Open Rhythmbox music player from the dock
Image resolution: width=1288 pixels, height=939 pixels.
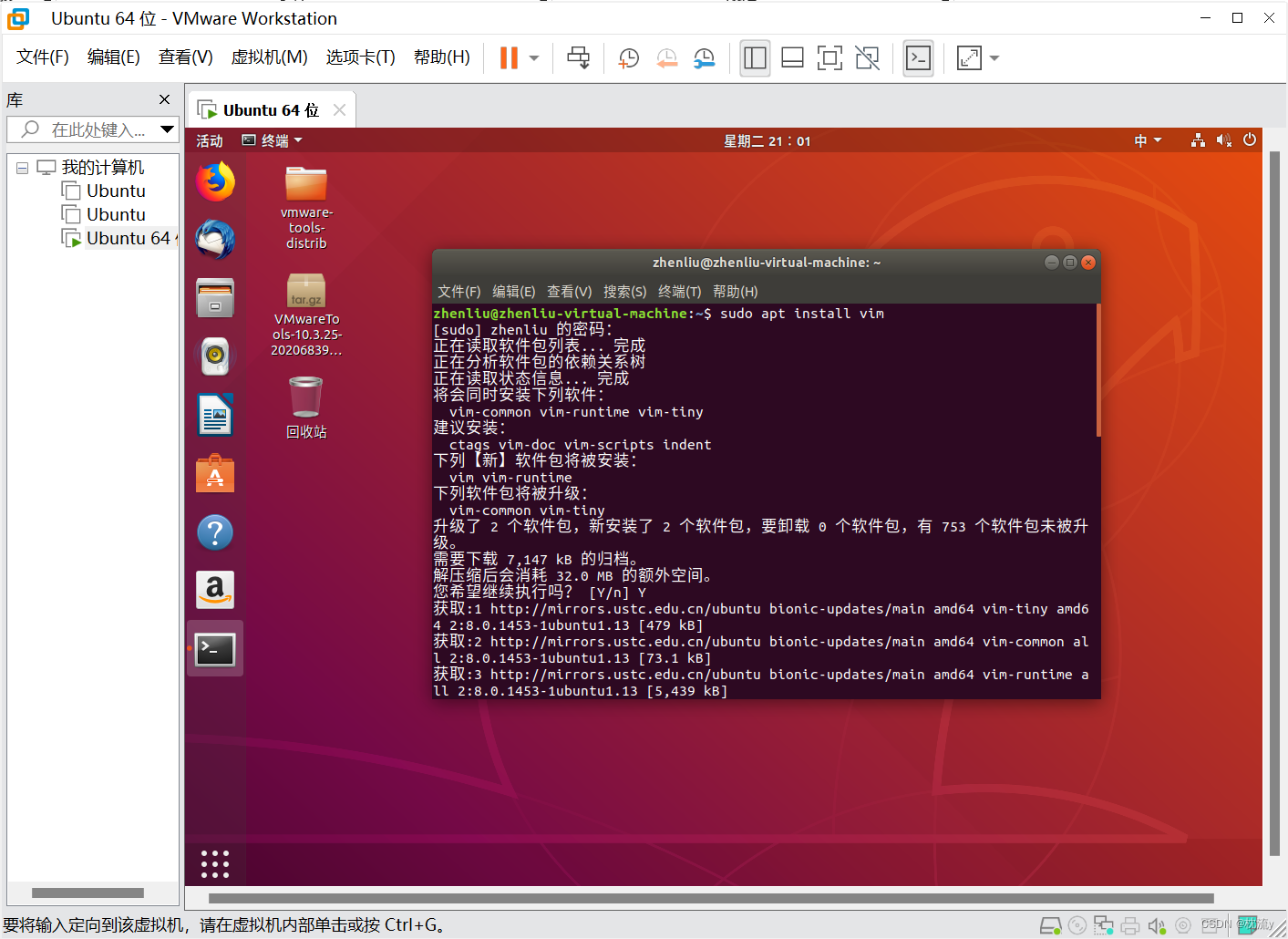pyautogui.click(x=215, y=356)
